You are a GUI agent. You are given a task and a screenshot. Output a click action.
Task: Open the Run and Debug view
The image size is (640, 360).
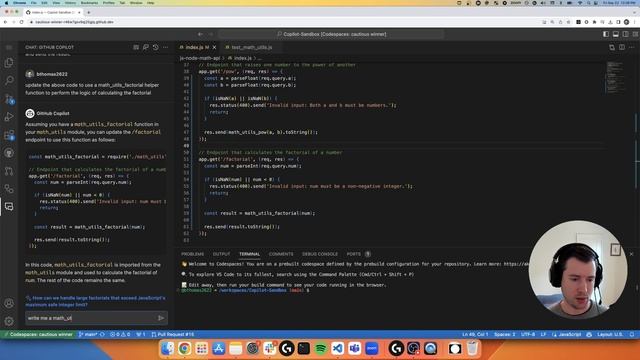pyautogui.click(x=9, y=117)
